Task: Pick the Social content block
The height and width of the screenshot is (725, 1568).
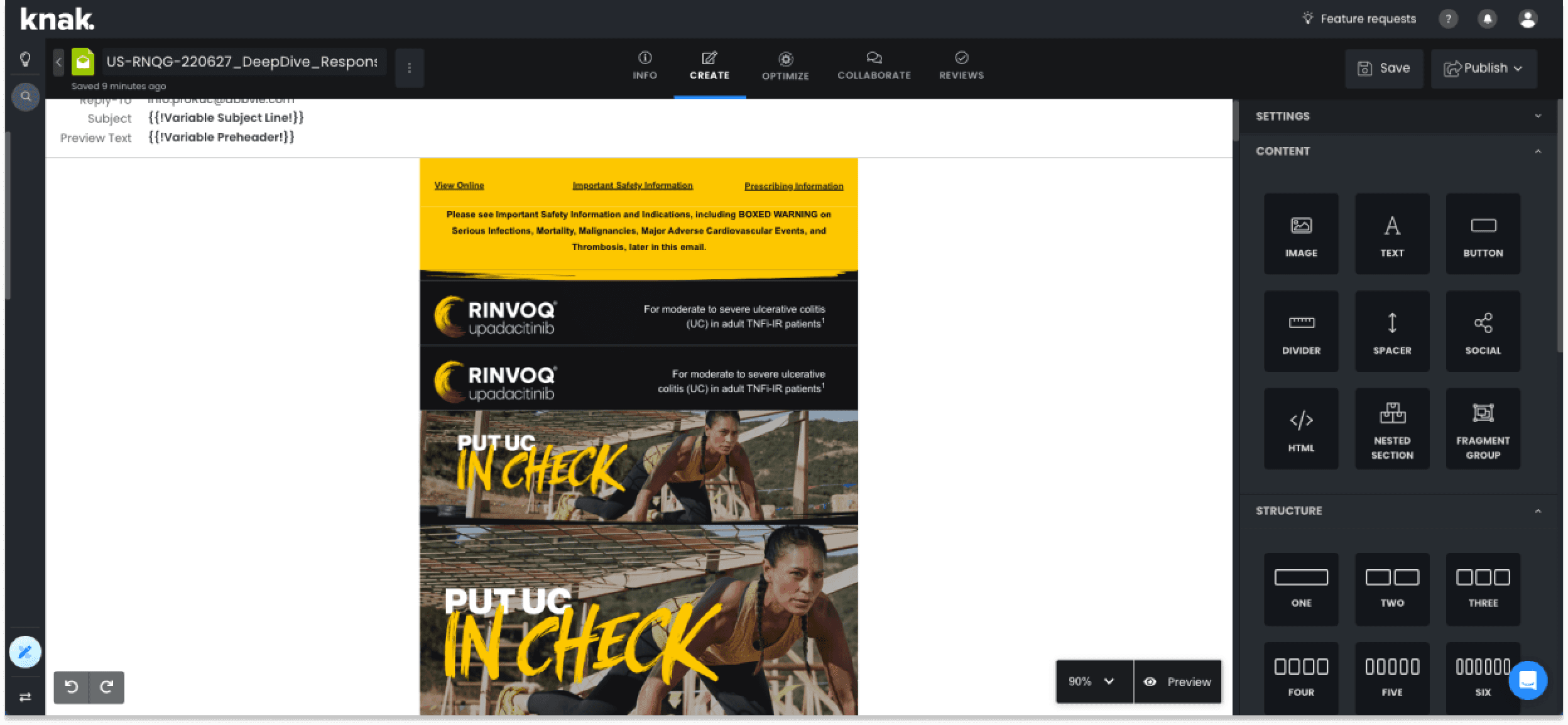Action: pyautogui.click(x=1483, y=331)
